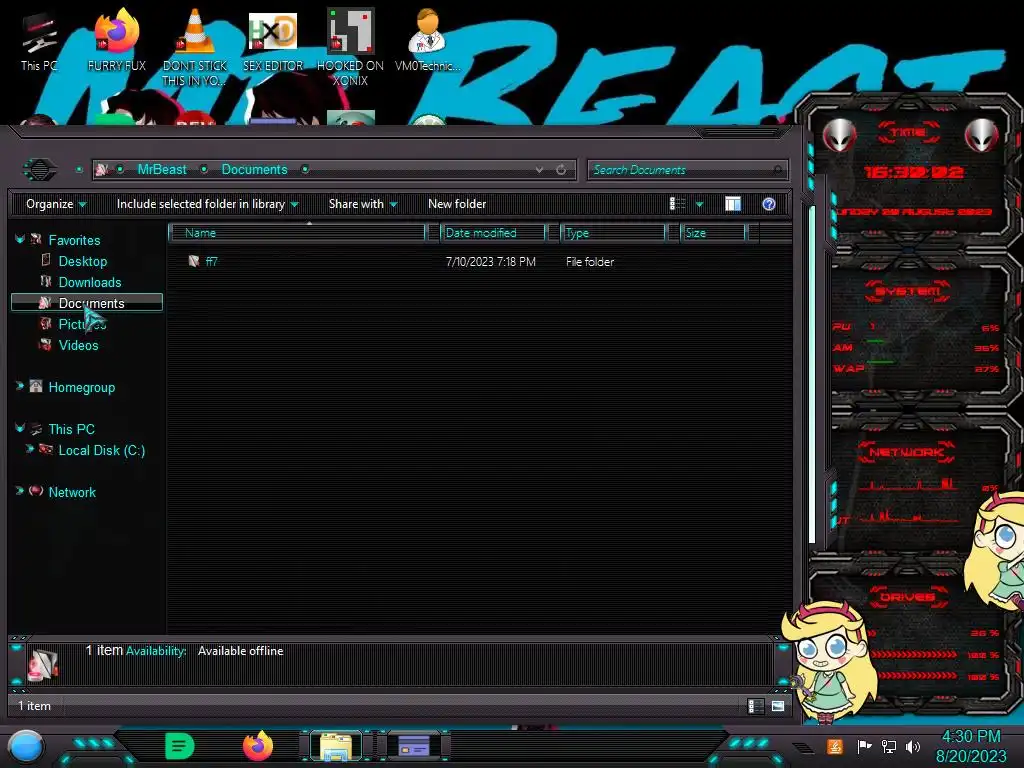Image resolution: width=1024 pixels, height=768 pixels.
Task: Expand the Homegroup tree node
Action: pyautogui.click(x=20, y=386)
